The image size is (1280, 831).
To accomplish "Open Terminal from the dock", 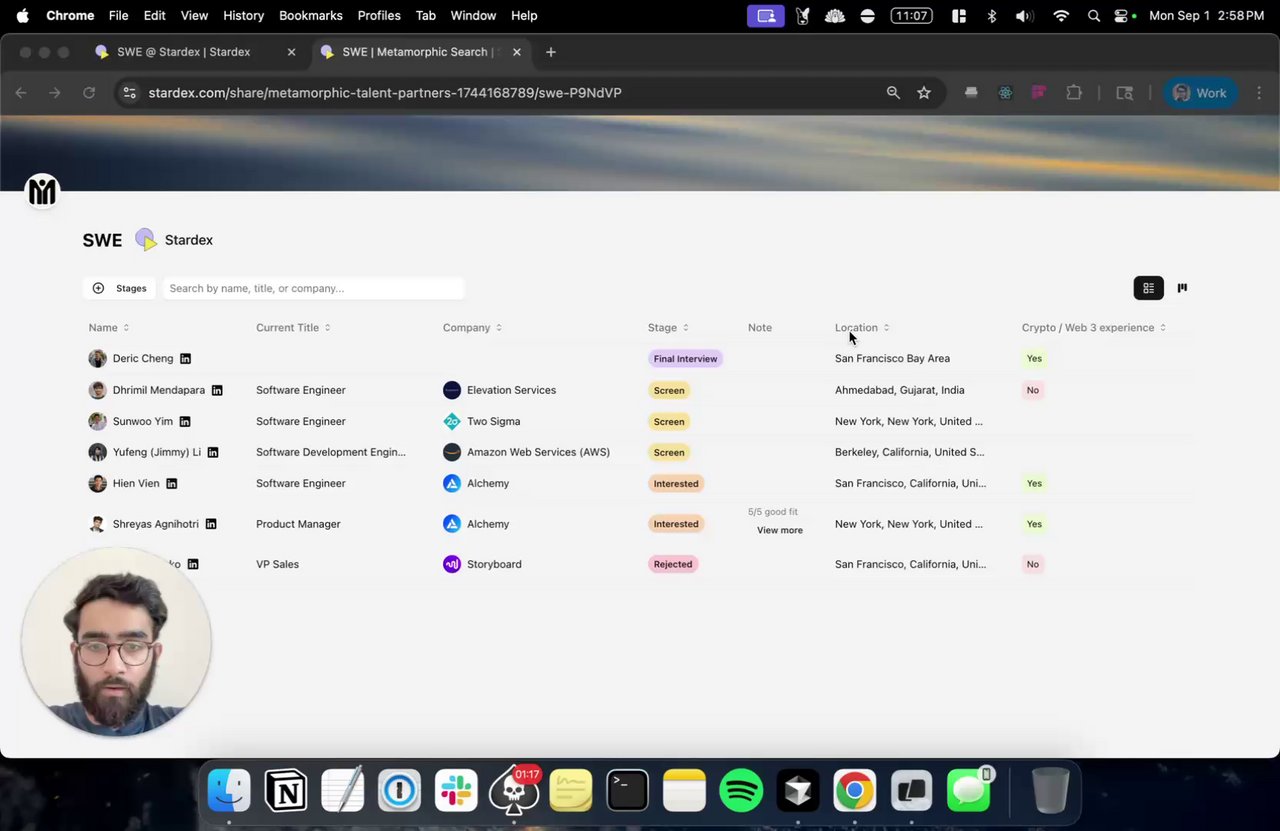I will 627,791.
